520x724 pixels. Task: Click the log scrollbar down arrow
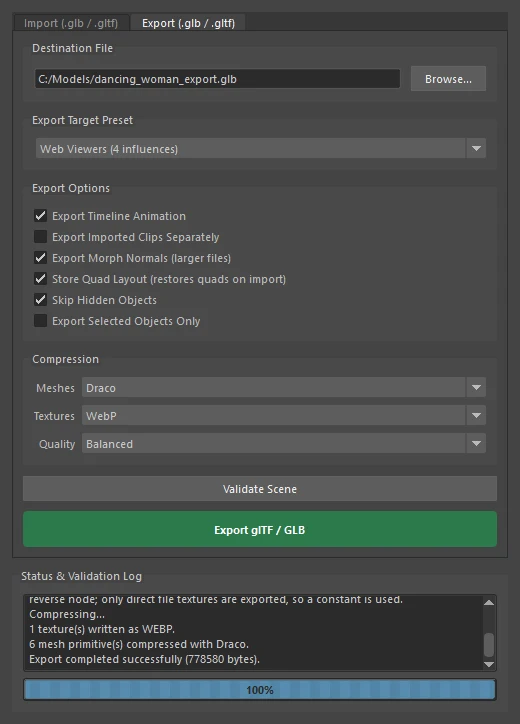pos(489,664)
